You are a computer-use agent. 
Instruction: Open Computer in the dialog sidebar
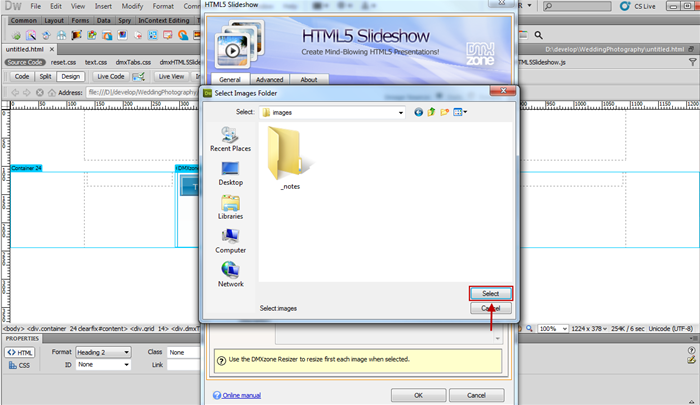point(230,241)
